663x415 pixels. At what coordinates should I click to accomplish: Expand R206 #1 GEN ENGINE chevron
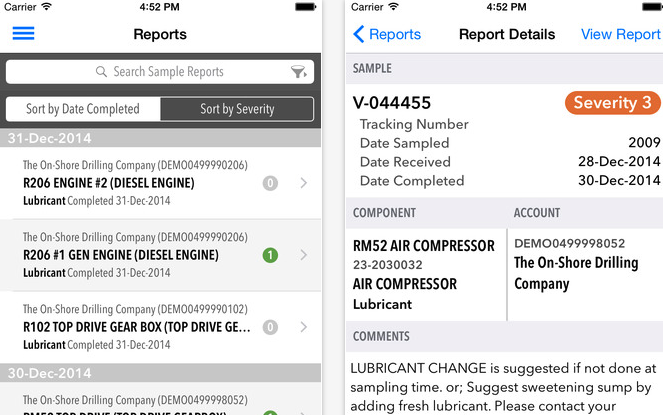click(303, 255)
